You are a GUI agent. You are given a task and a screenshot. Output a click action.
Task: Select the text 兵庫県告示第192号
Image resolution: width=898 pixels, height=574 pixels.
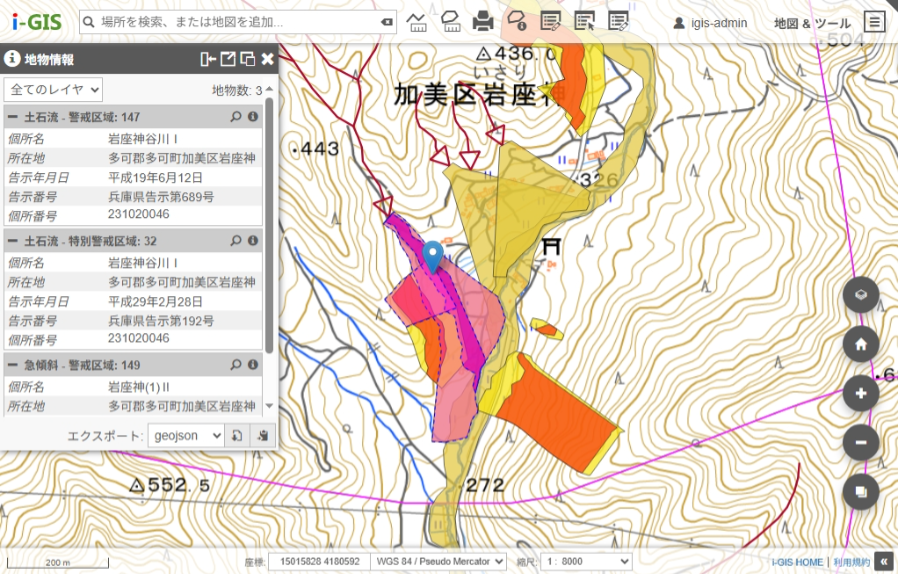pos(161,321)
